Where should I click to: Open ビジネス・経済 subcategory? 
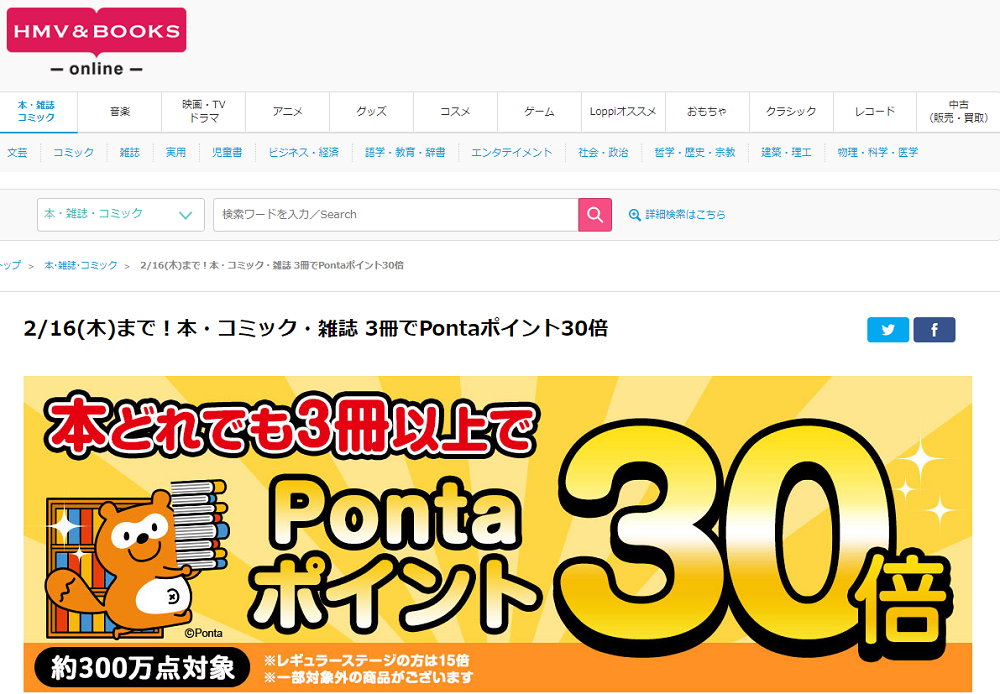(304, 152)
